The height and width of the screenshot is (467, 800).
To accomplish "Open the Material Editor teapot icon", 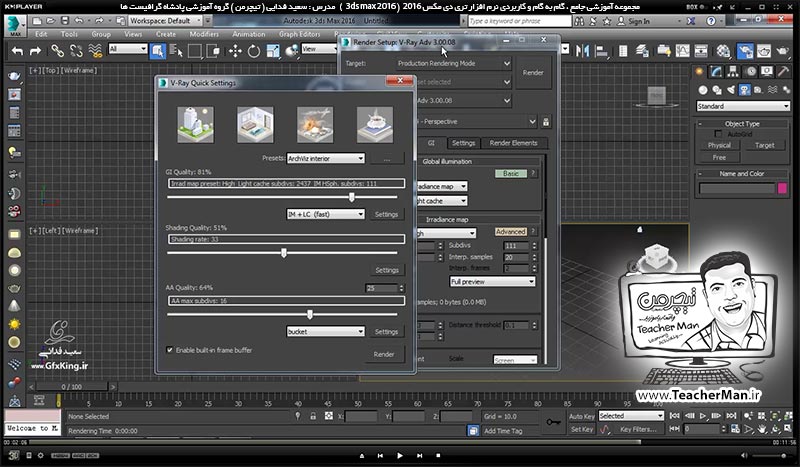I will tap(723, 51).
